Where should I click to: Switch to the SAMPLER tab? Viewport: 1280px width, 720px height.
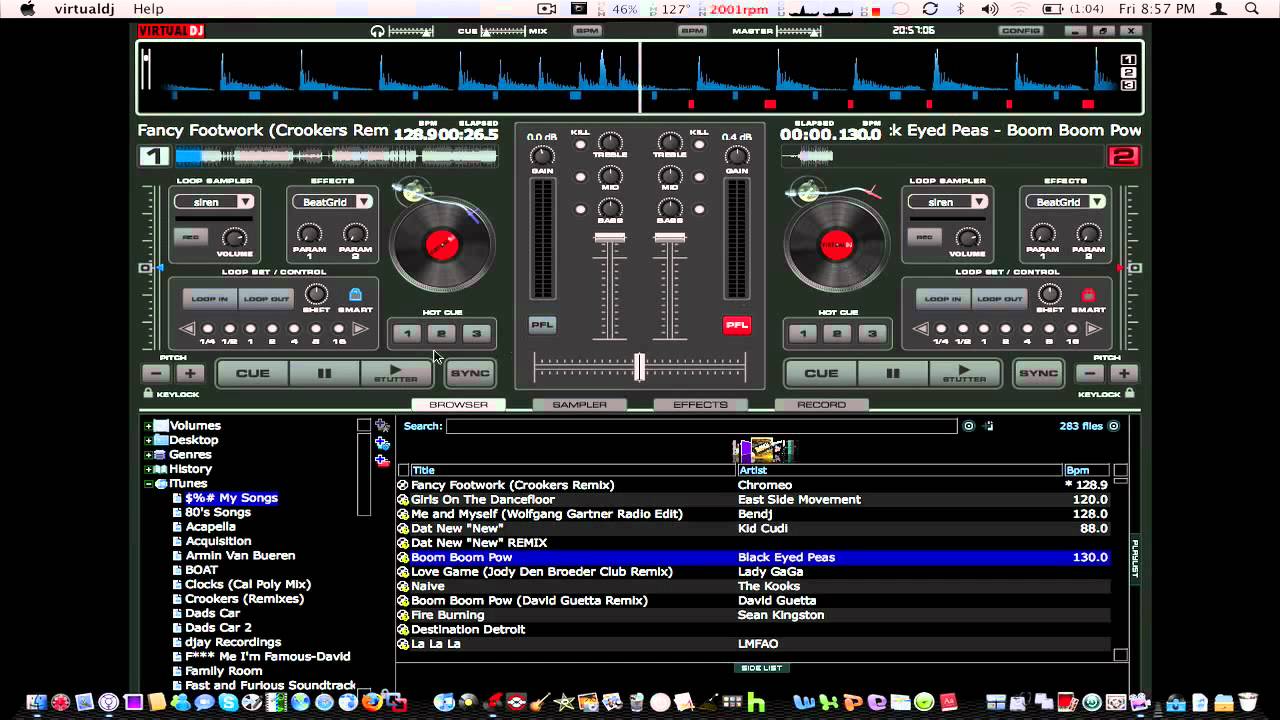point(580,405)
